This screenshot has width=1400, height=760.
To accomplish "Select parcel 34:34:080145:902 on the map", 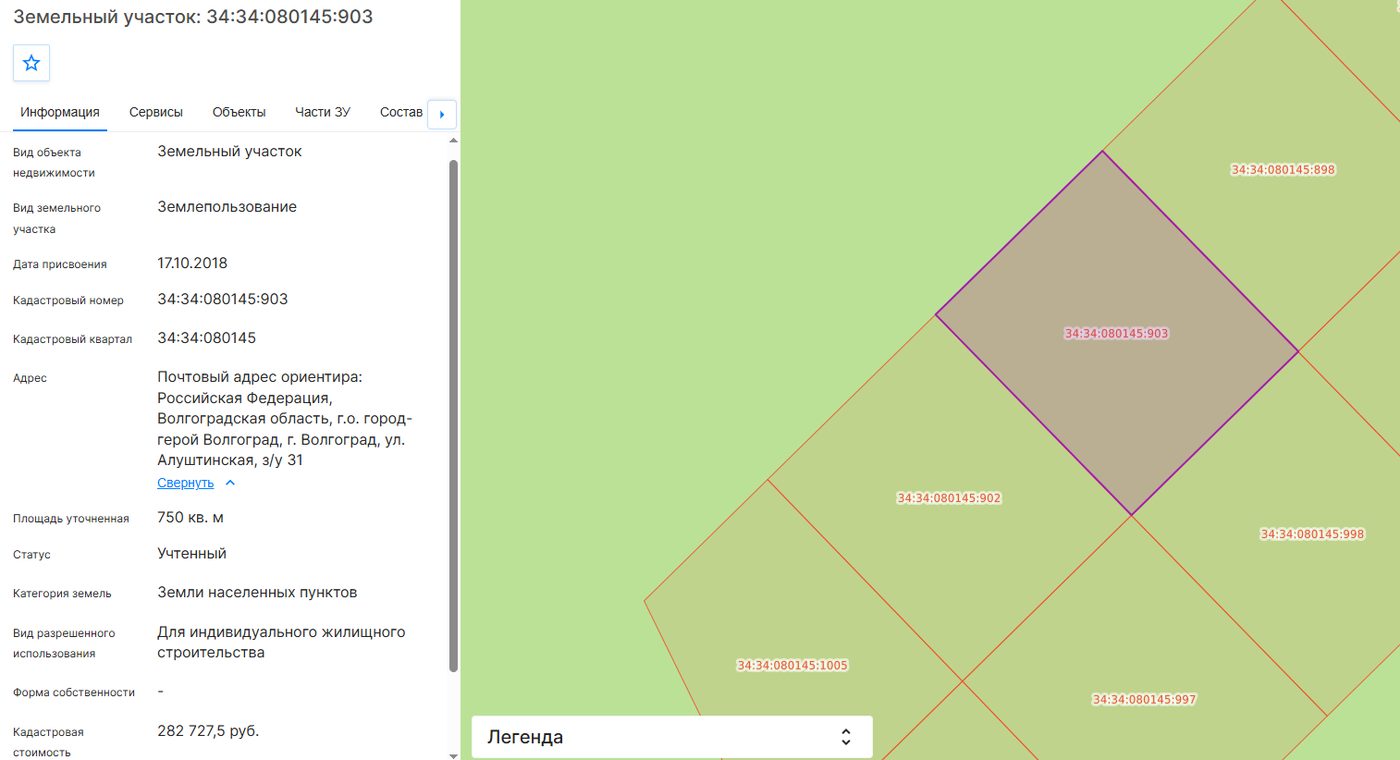I will coord(949,498).
